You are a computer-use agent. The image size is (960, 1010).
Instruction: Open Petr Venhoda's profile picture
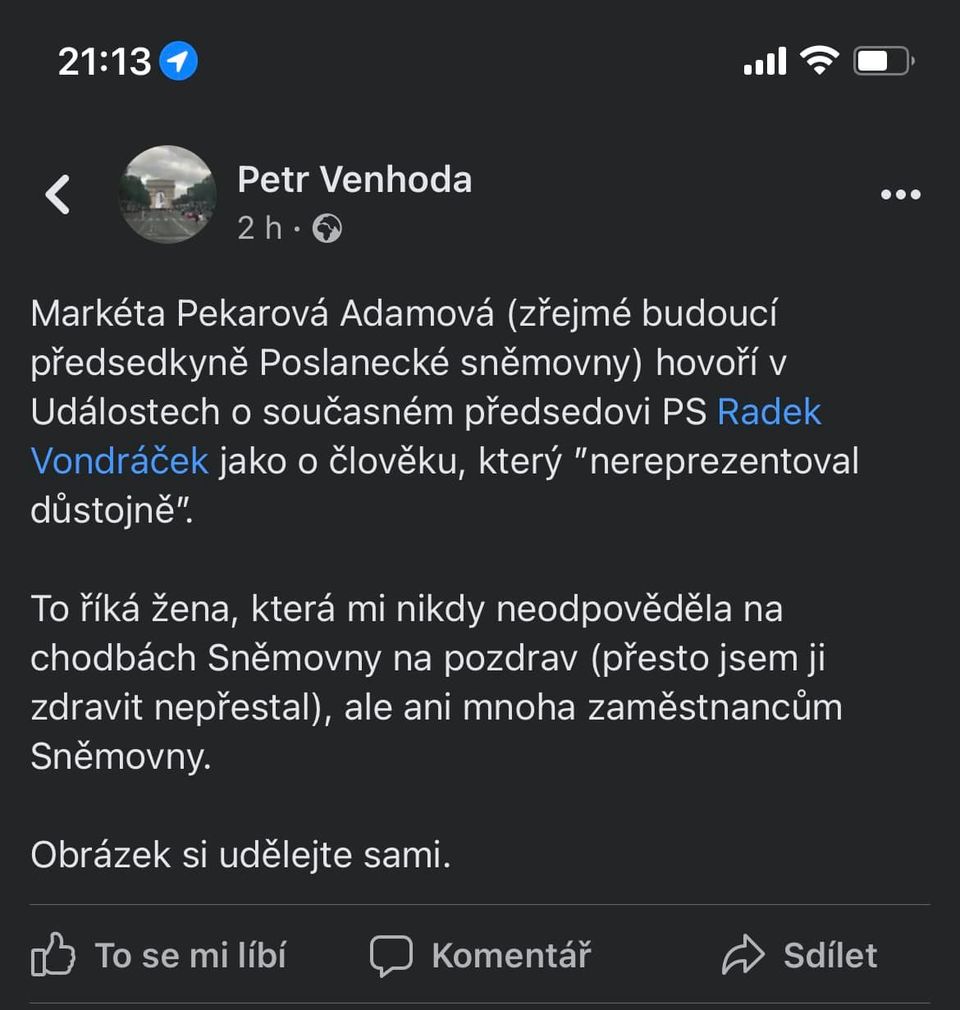(167, 194)
